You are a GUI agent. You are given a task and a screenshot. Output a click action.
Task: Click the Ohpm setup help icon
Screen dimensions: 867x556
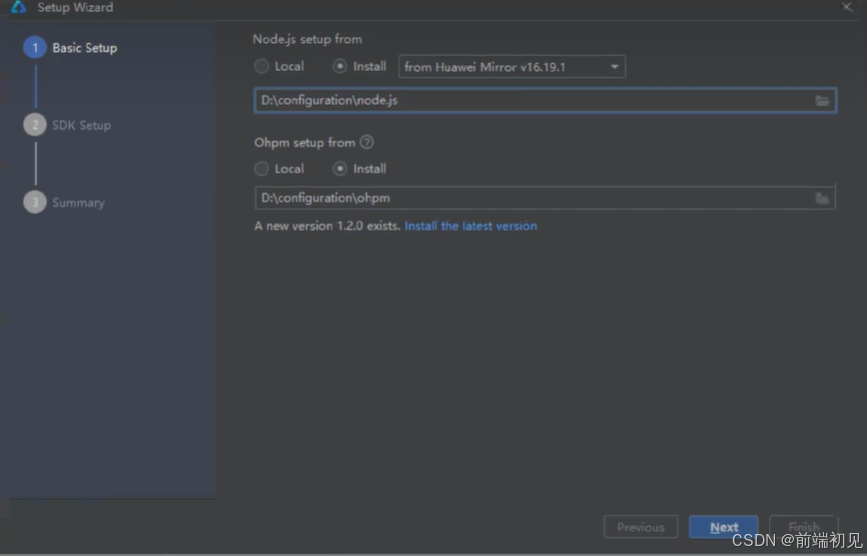coord(367,142)
